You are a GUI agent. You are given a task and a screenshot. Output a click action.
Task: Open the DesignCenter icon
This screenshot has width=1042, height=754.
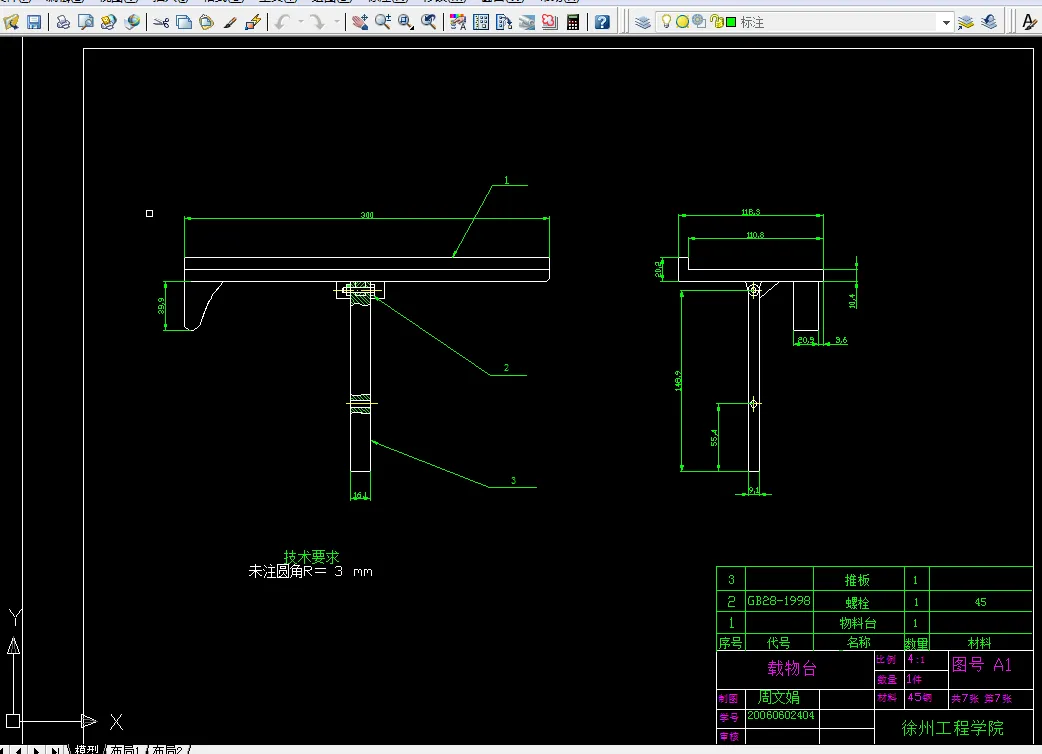[481, 22]
